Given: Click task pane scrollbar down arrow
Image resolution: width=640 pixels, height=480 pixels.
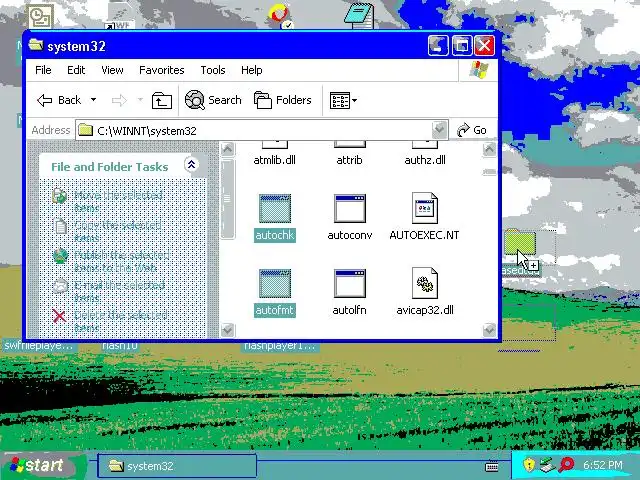Looking at the screenshot, I should (228, 330).
